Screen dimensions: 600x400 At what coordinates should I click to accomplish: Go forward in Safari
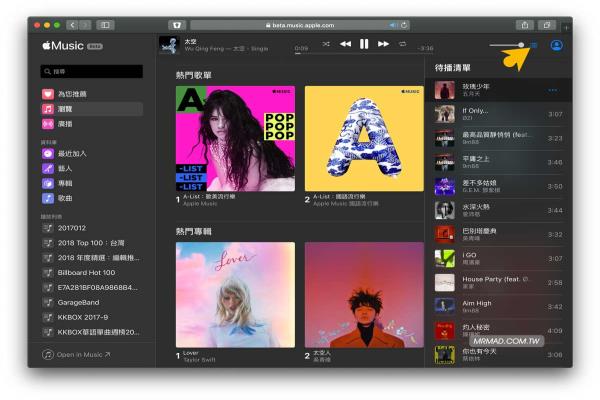point(85,25)
